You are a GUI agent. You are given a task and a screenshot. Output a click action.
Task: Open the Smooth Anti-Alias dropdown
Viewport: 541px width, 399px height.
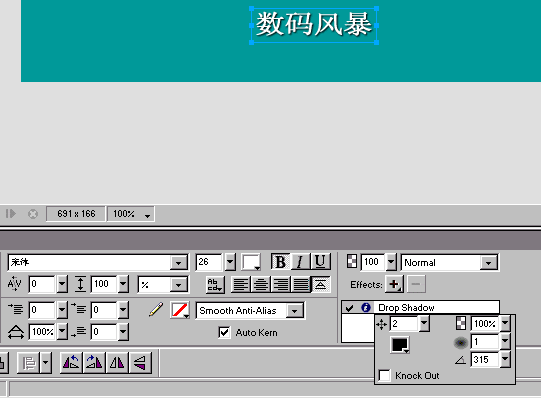pyautogui.click(x=295, y=311)
